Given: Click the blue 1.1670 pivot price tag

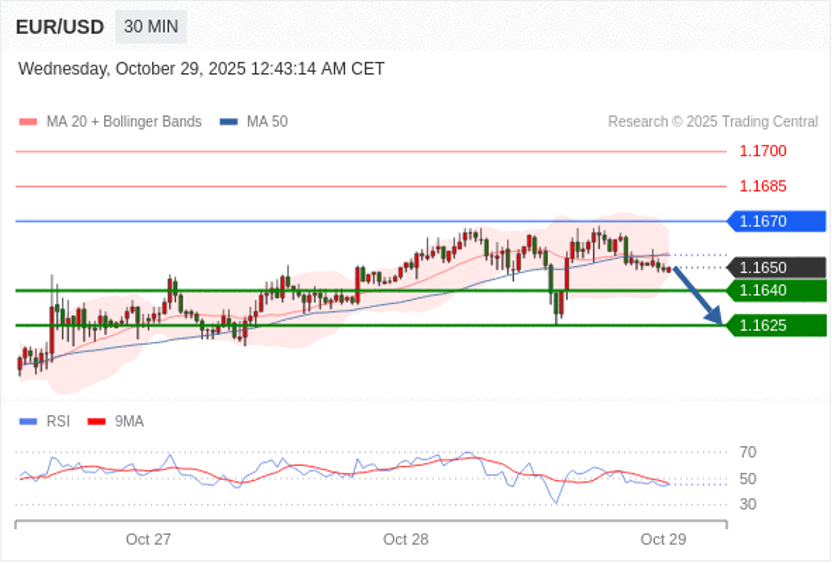Looking at the screenshot, I should 776,221.
